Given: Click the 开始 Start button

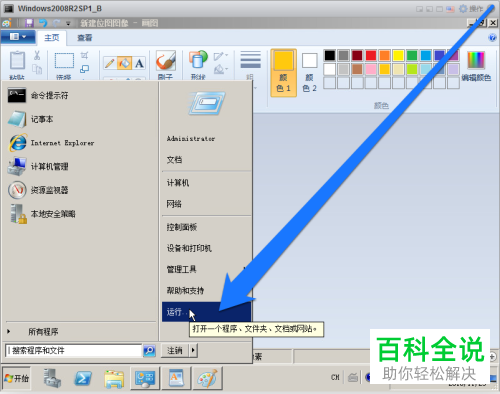Looking at the screenshot, I should pyautogui.click(x=17, y=378).
